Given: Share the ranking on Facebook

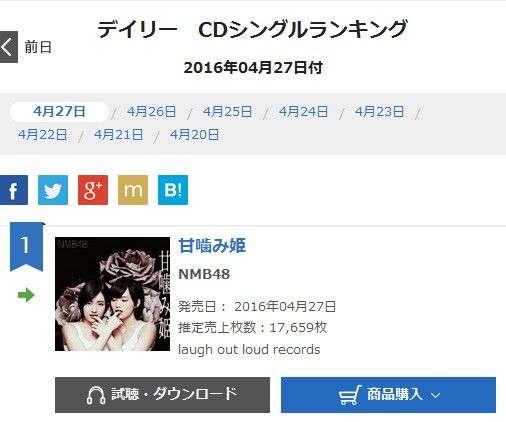Looking at the screenshot, I should pos(14,190).
